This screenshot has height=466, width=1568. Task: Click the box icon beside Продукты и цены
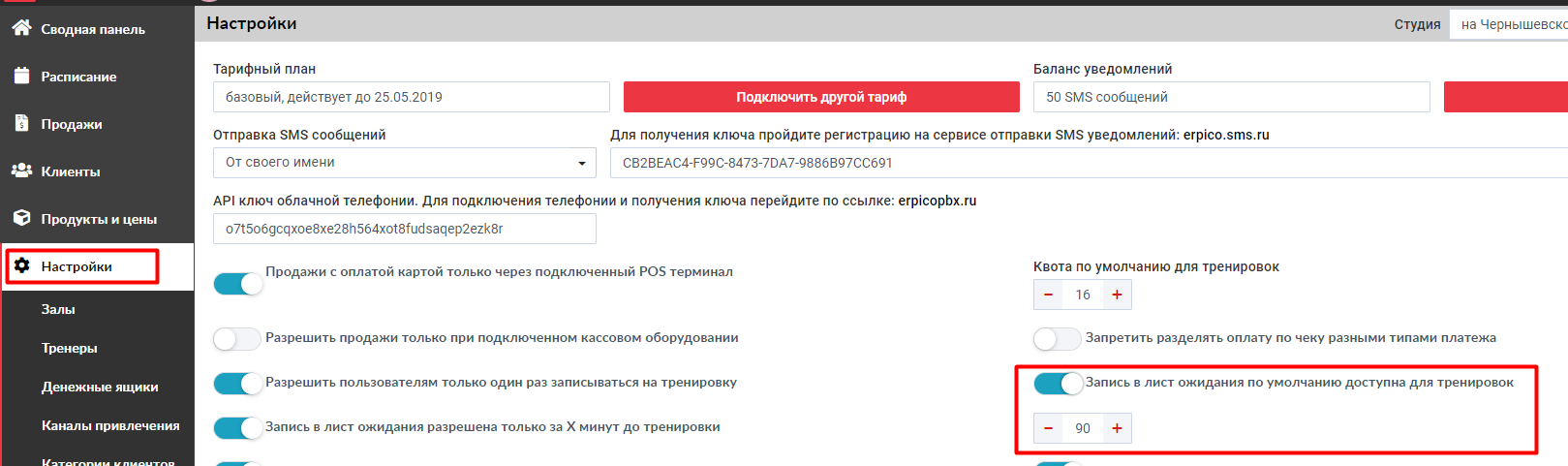point(21,218)
